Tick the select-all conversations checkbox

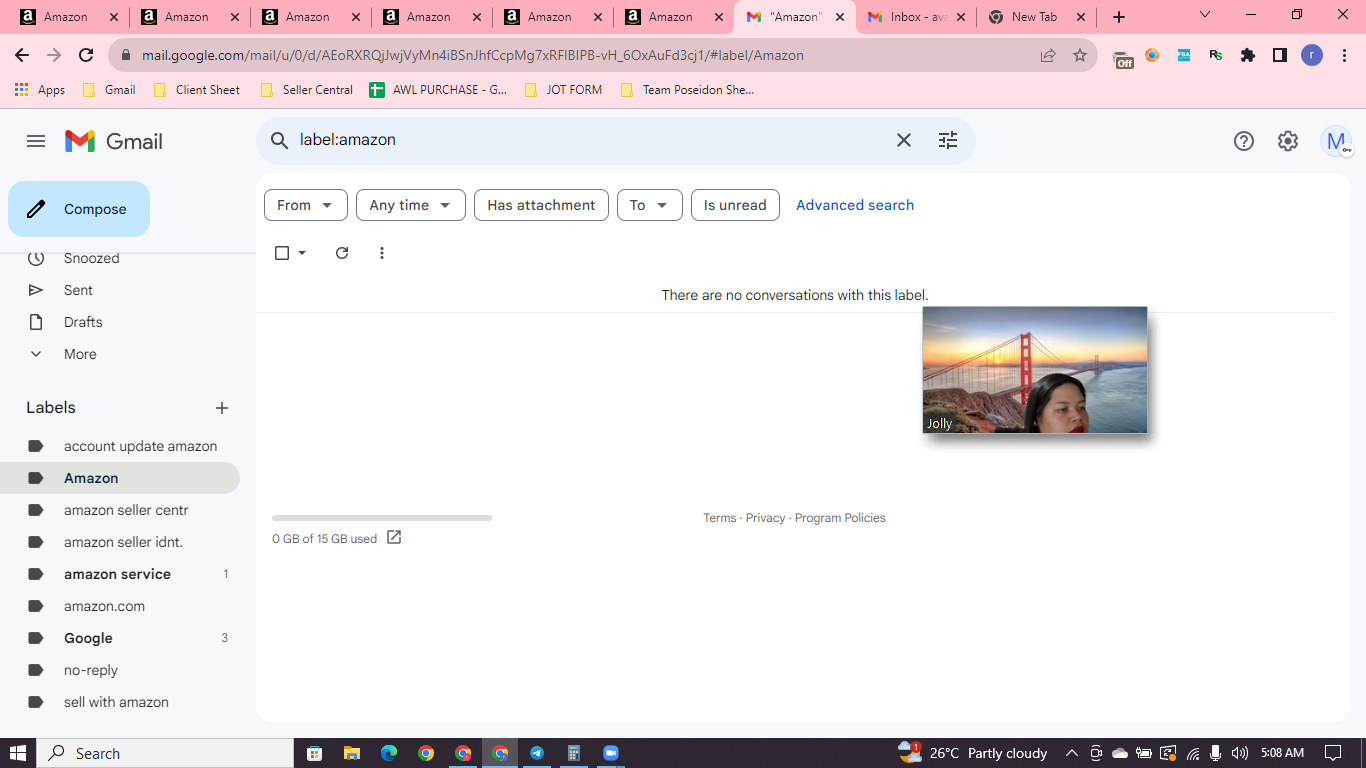click(x=282, y=253)
